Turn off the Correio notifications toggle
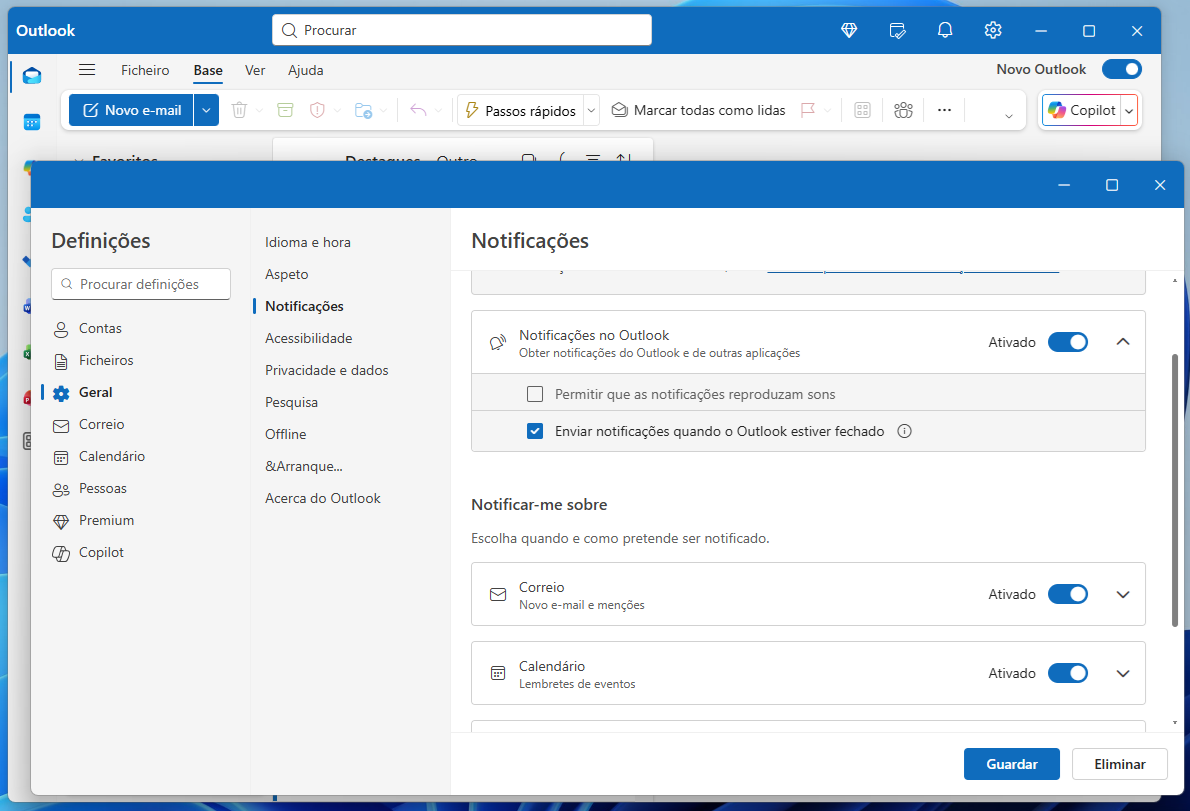 click(1067, 594)
